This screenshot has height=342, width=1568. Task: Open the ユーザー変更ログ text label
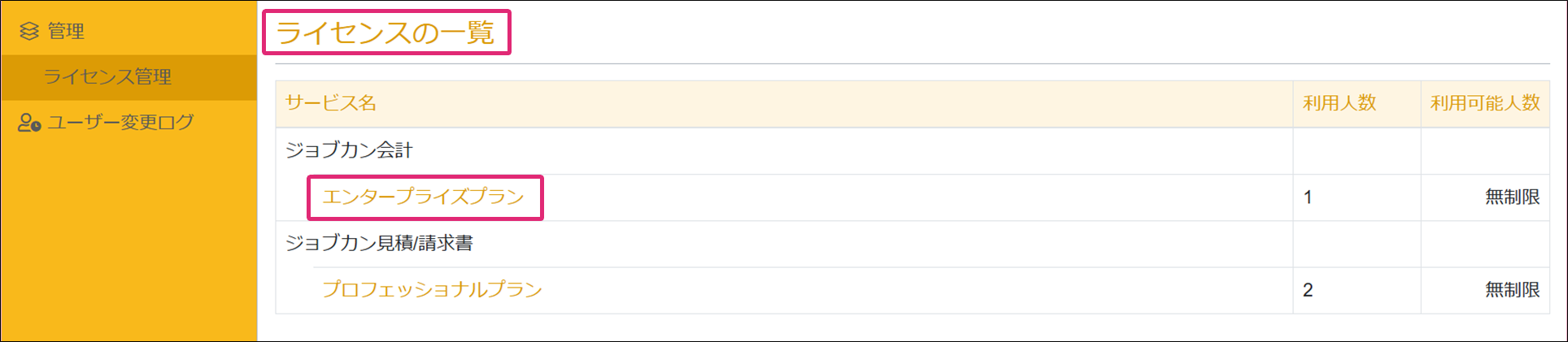coord(120,123)
